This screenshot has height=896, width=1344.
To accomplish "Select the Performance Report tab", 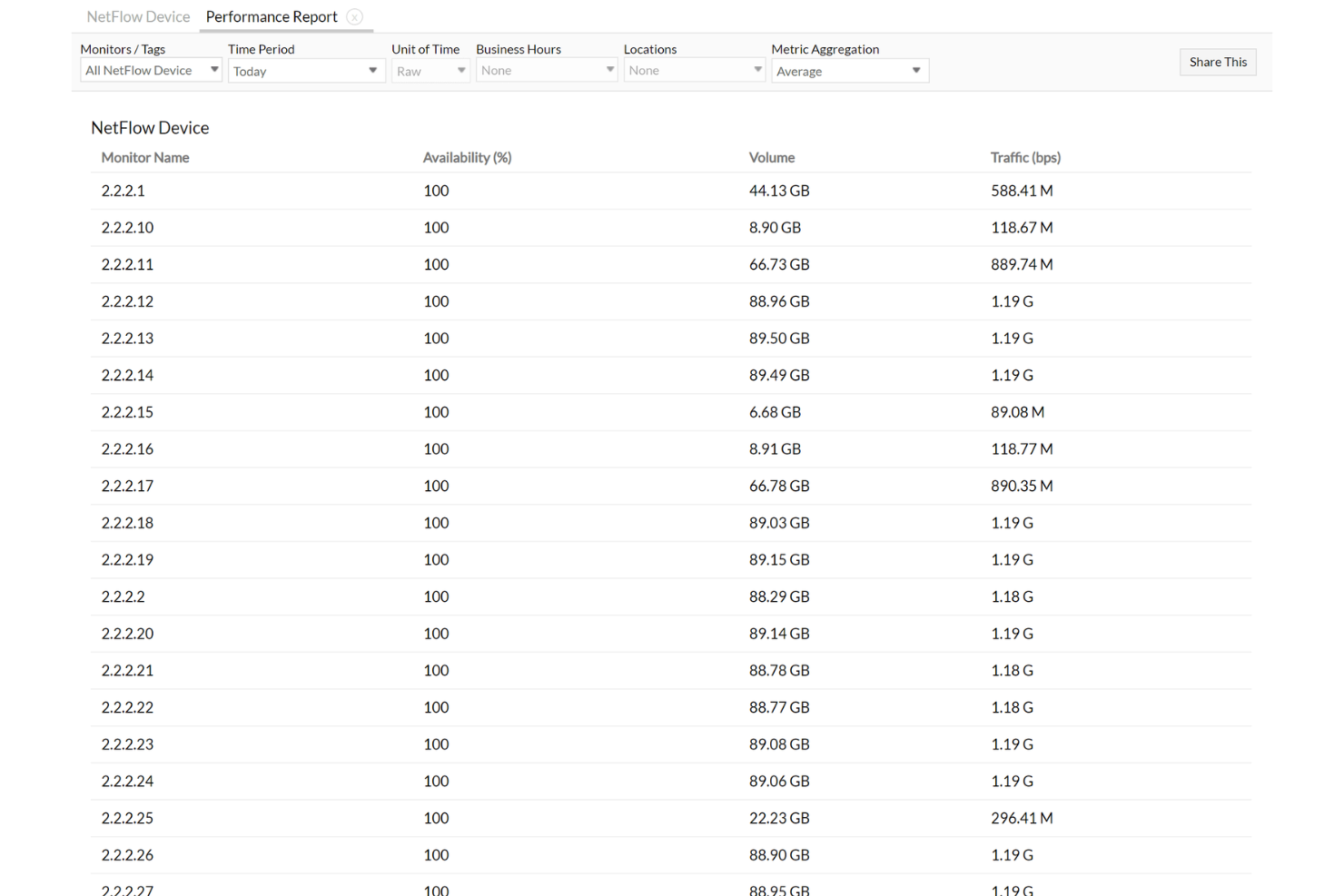I will (x=271, y=16).
